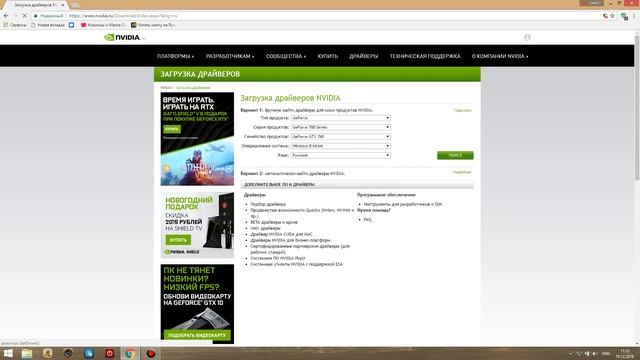The height and width of the screenshot is (360, 640).
Task: Open a new browser tab
Action: 75,5
